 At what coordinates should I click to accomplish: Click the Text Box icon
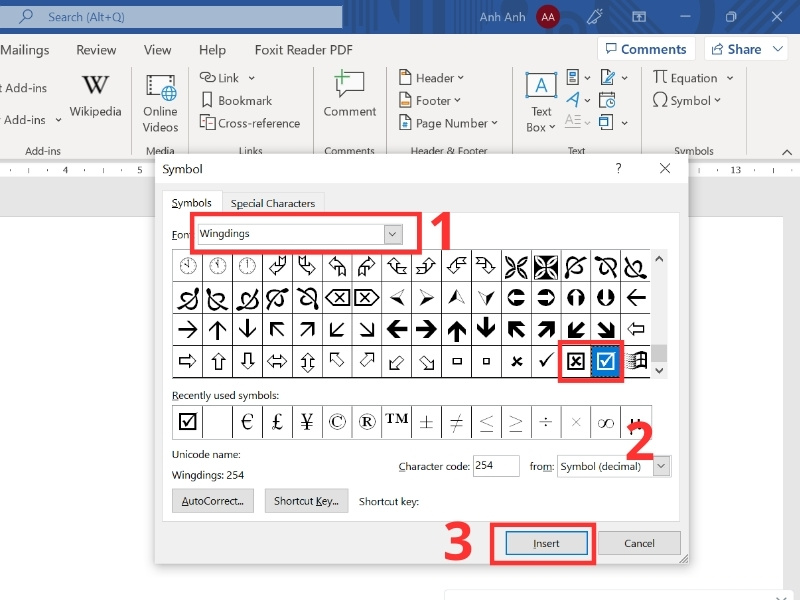[x=541, y=85]
